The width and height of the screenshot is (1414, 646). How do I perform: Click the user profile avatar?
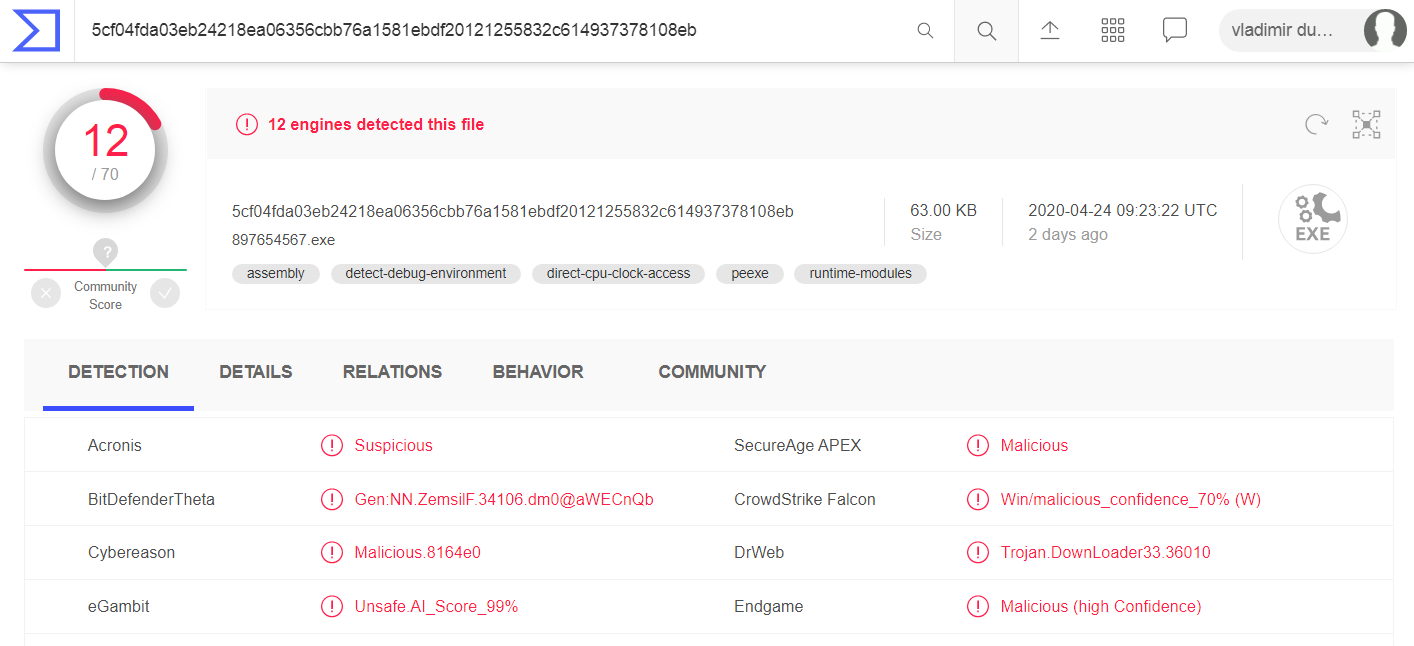1385,30
